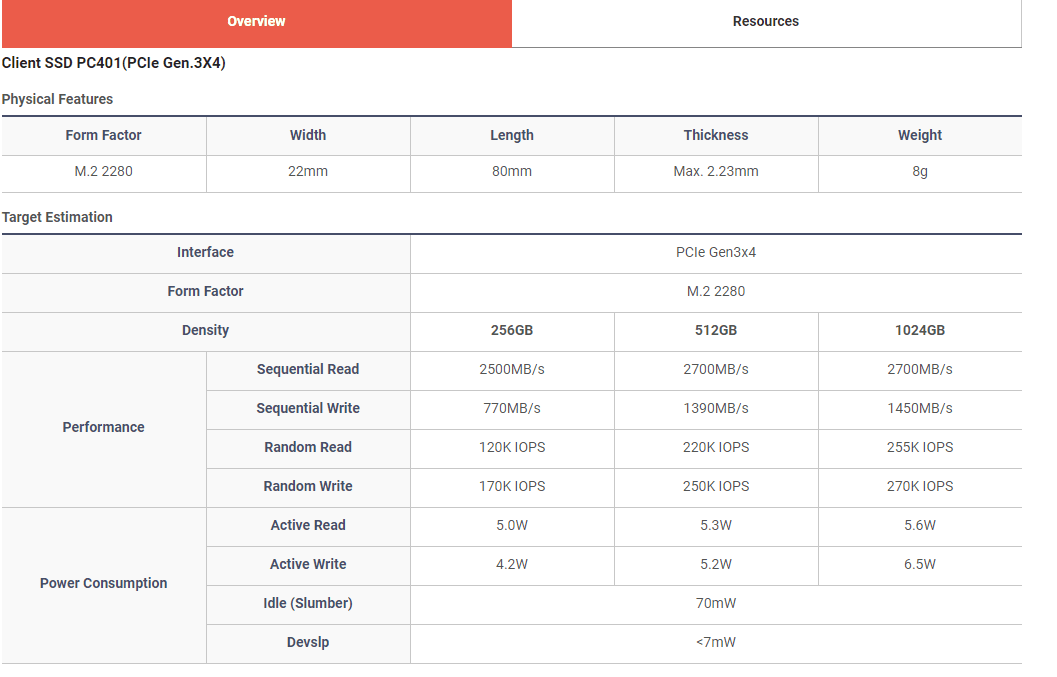Select the 120K IOPS random read value
Viewport: 1057px width, 677px height.
[512, 447]
